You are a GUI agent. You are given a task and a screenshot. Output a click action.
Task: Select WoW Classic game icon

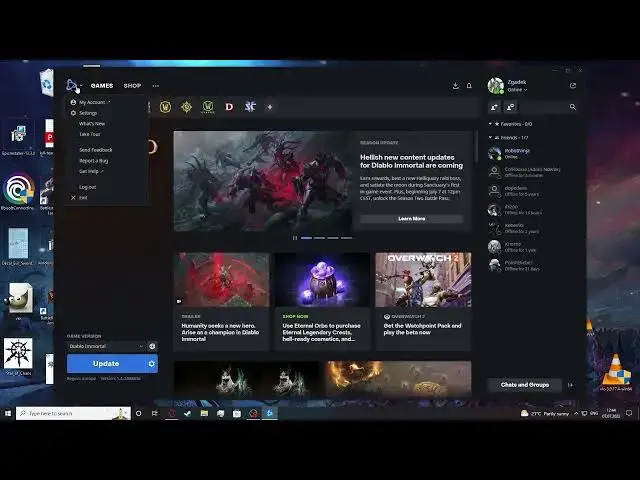point(208,107)
